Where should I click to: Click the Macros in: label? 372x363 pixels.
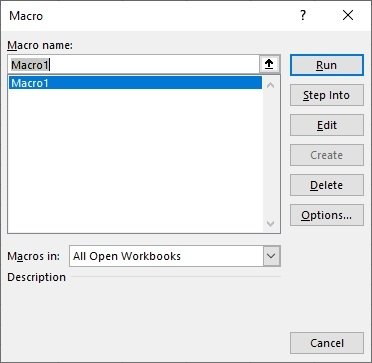[34, 256]
